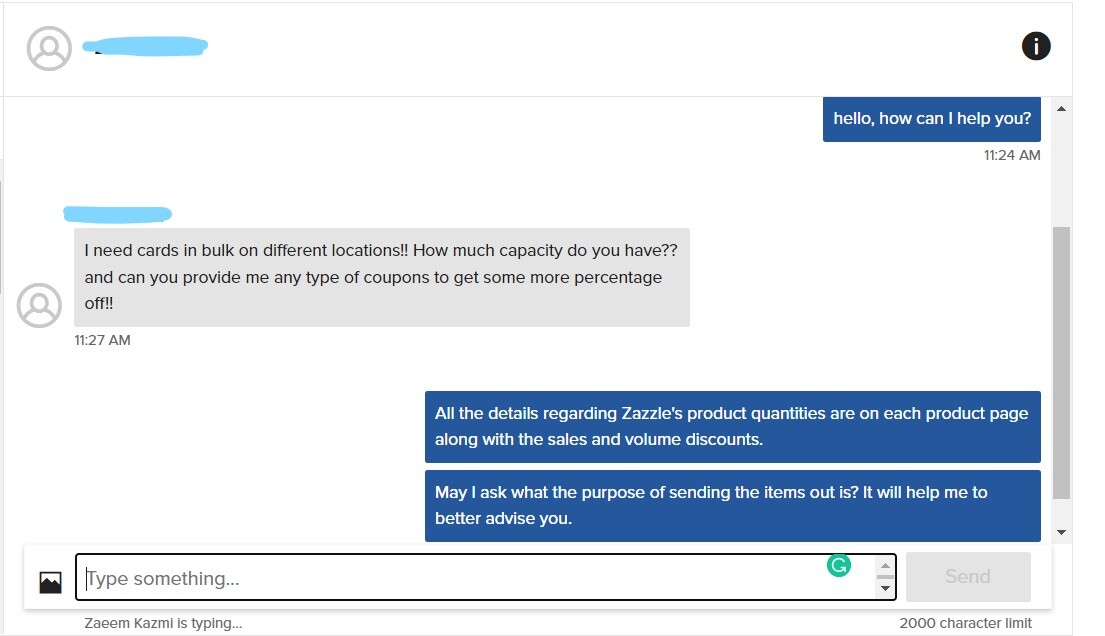Focus the 'Type something...' message field
This screenshot has height=636, width=1105.
[486, 577]
